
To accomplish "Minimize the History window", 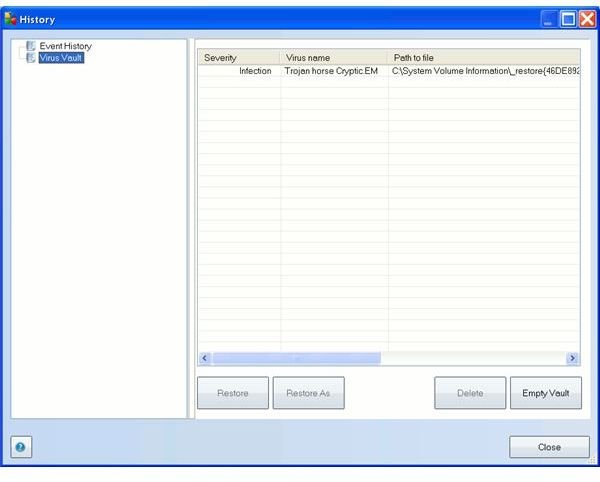I will tap(548, 19).
